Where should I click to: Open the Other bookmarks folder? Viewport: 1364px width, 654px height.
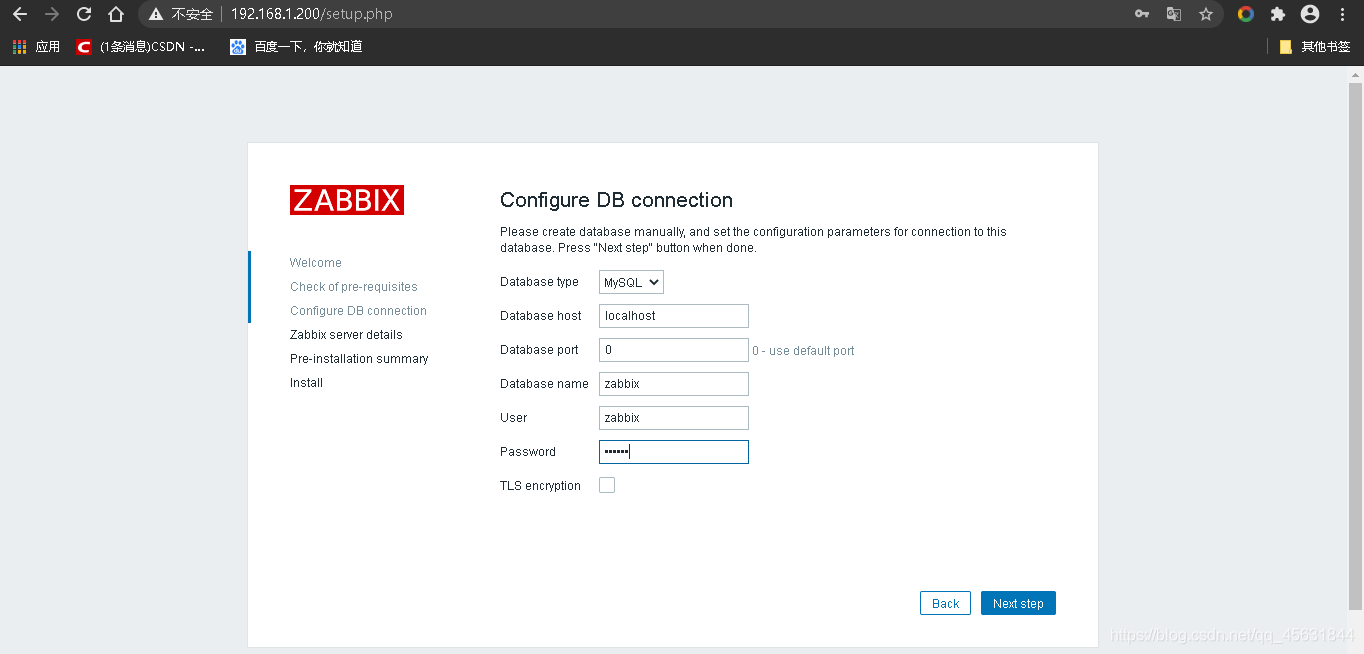pos(1315,47)
